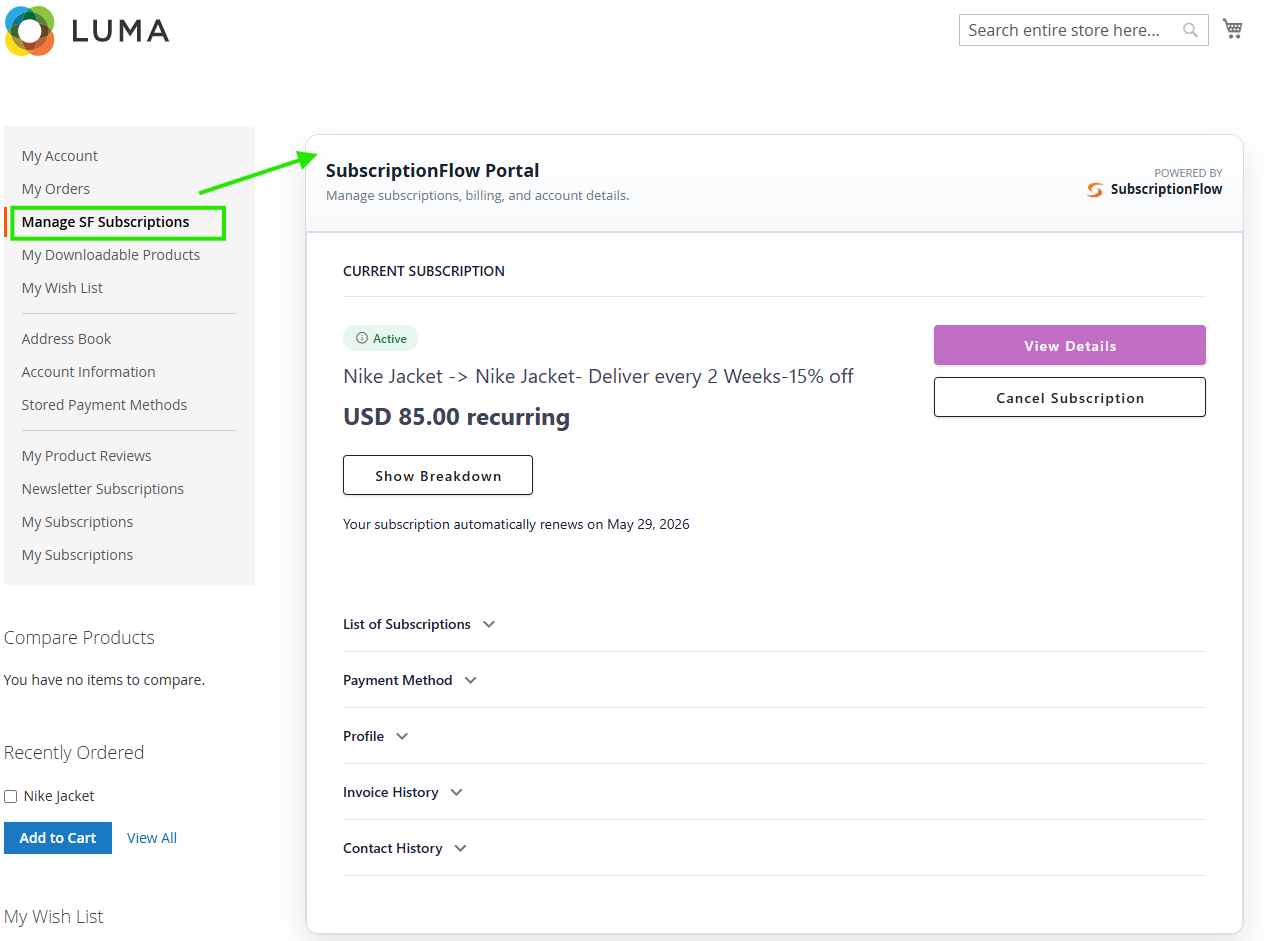
Task: Click the SubscriptionFlow logo in portal header
Action: coord(1155,189)
